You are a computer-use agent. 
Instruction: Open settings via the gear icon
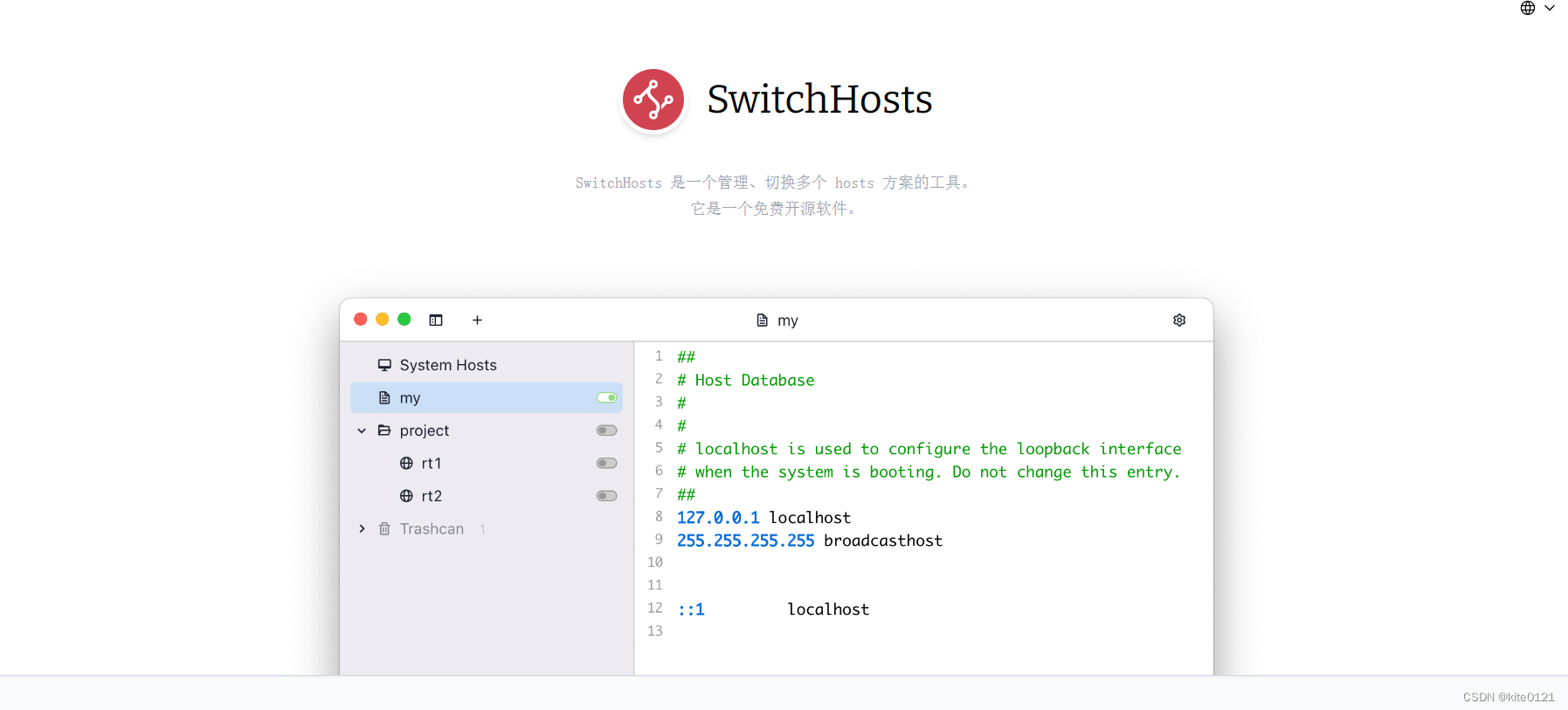point(1179,321)
